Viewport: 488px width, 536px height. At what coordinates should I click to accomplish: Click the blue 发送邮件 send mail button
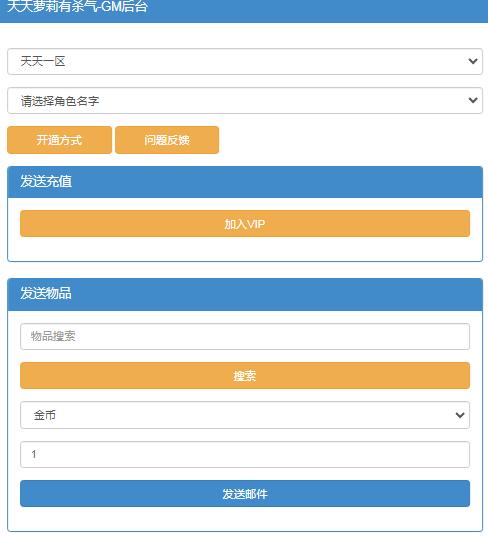(245, 494)
